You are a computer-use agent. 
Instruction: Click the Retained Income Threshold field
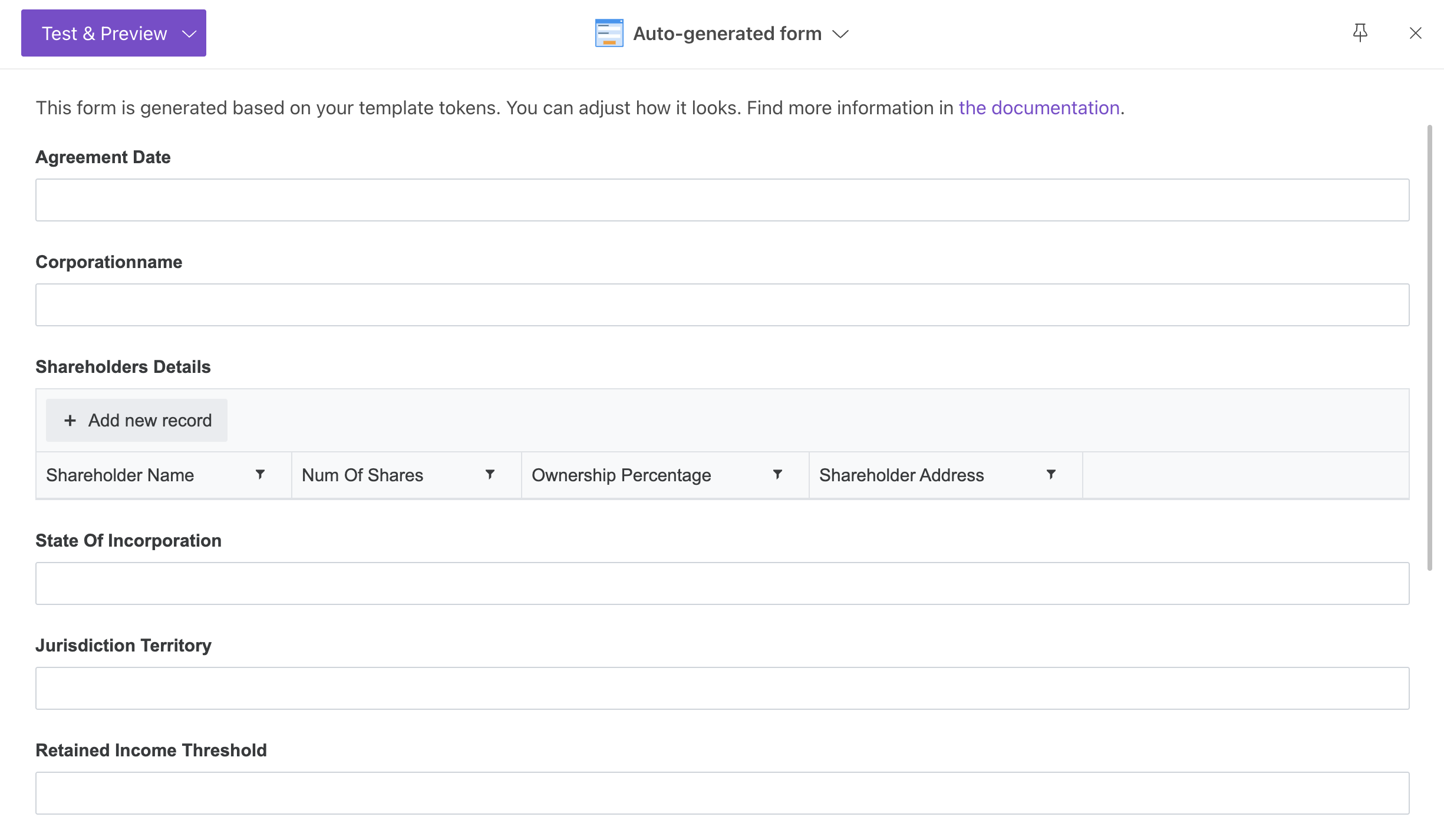click(x=722, y=793)
